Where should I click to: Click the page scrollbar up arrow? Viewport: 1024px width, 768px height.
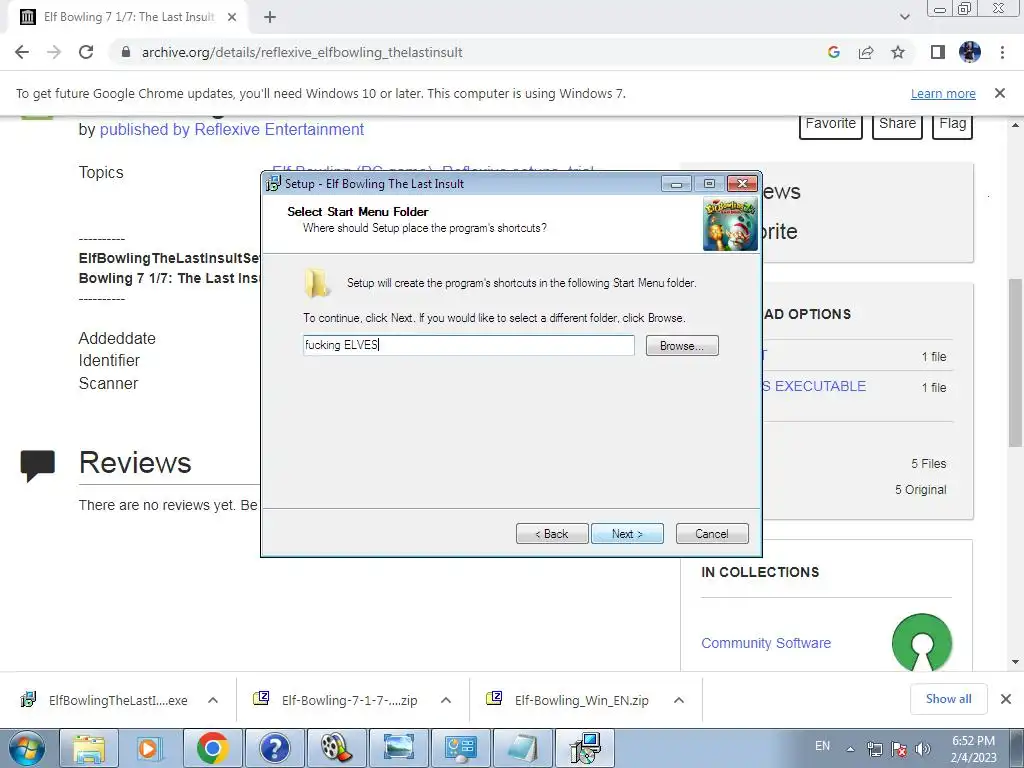point(1015,125)
